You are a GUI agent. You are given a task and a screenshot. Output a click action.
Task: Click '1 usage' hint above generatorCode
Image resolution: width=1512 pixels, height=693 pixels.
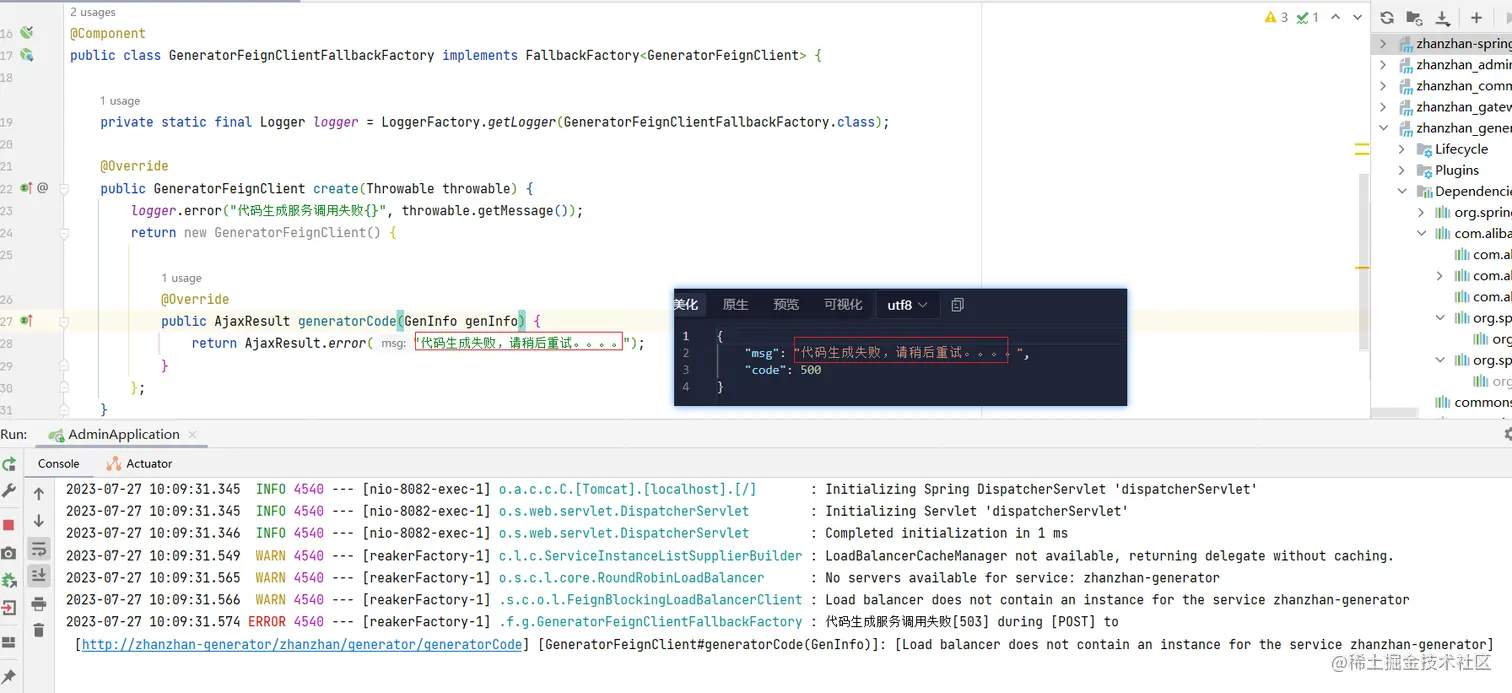[181, 278]
